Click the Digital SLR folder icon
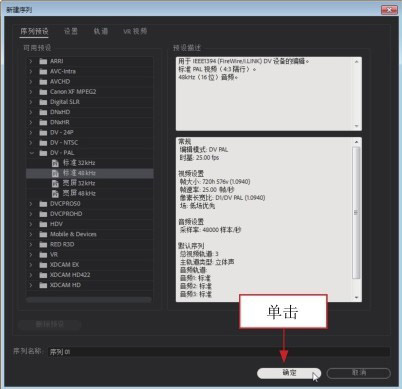 43,102
